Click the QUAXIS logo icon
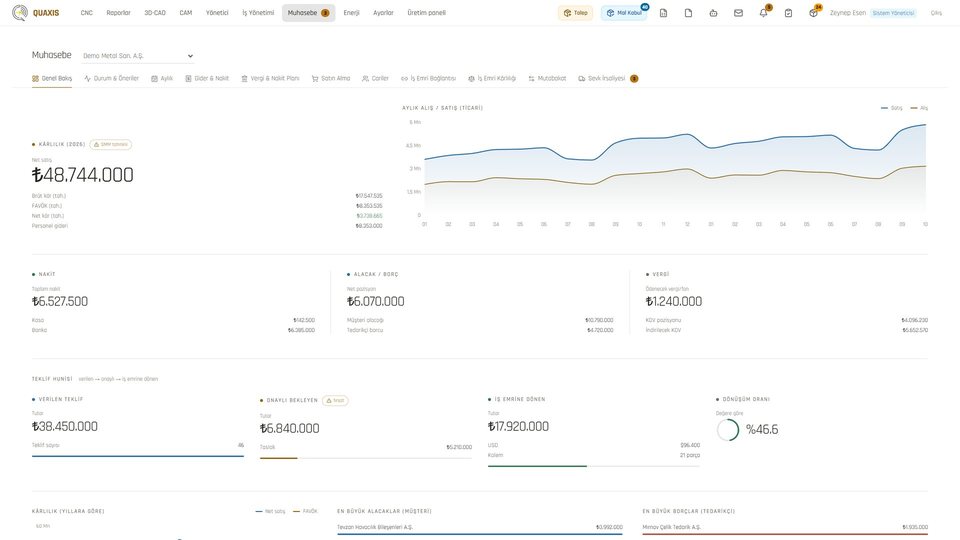This screenshot has height=540, width=960. (x=20, y=13)
